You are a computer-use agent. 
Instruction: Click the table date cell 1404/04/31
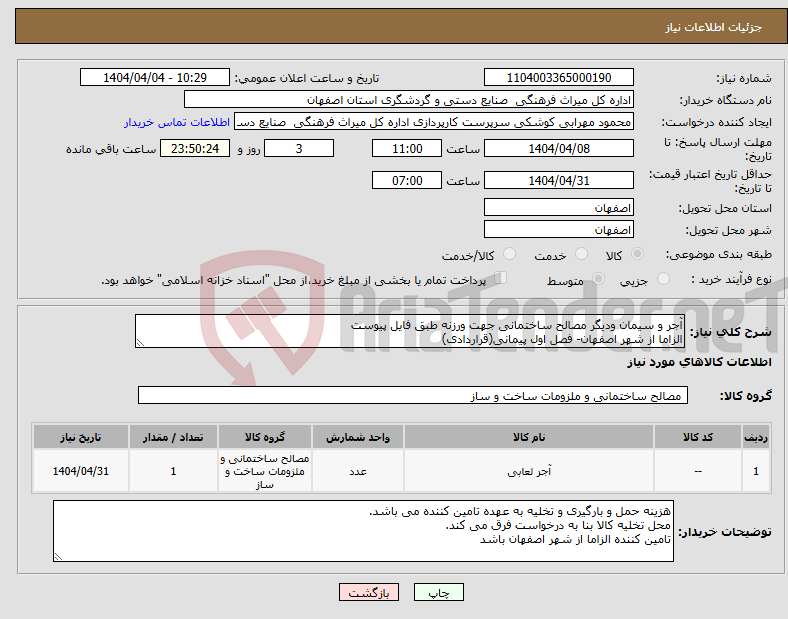tap(81, 471)
